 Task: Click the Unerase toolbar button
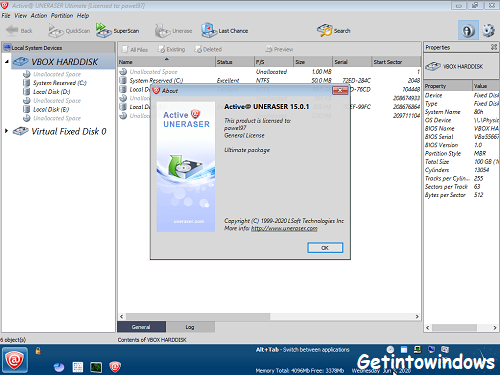click(173, 31)
